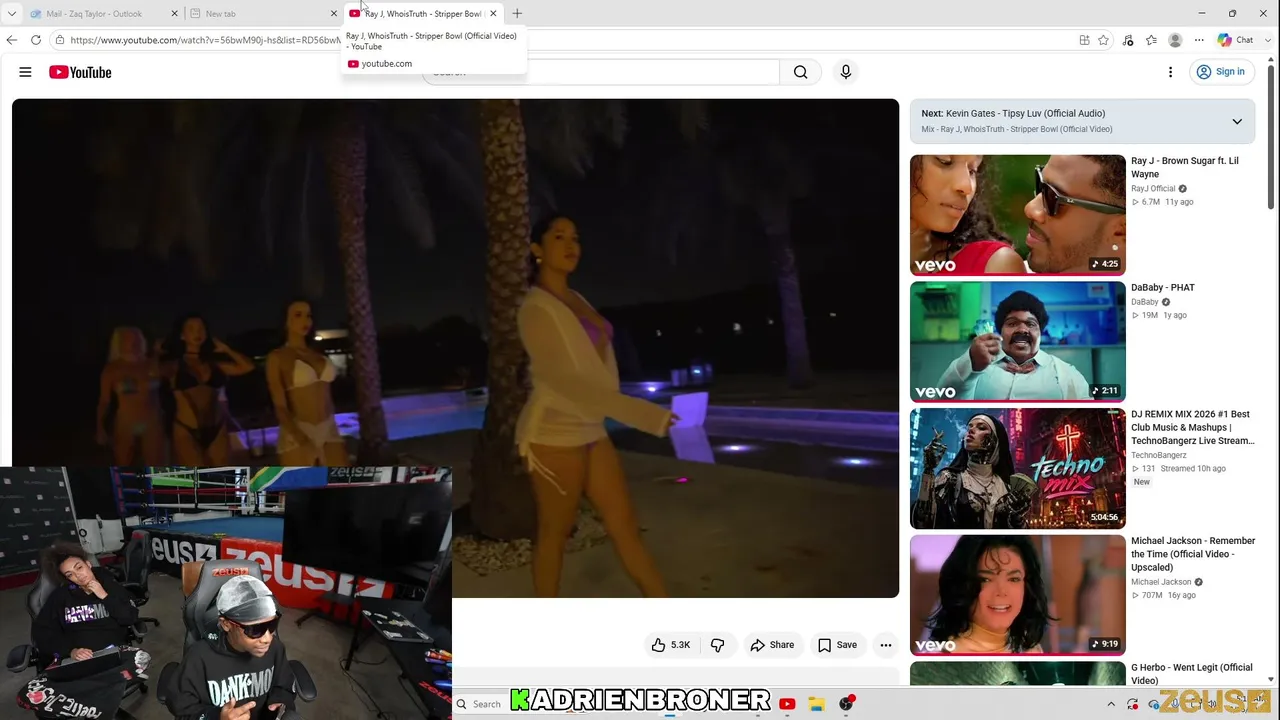Click the 'Next: Kevin Gates - Tipsy Luv' text
The width and height of the screenshot is (1280, 720).
[x=1013, y=114]
